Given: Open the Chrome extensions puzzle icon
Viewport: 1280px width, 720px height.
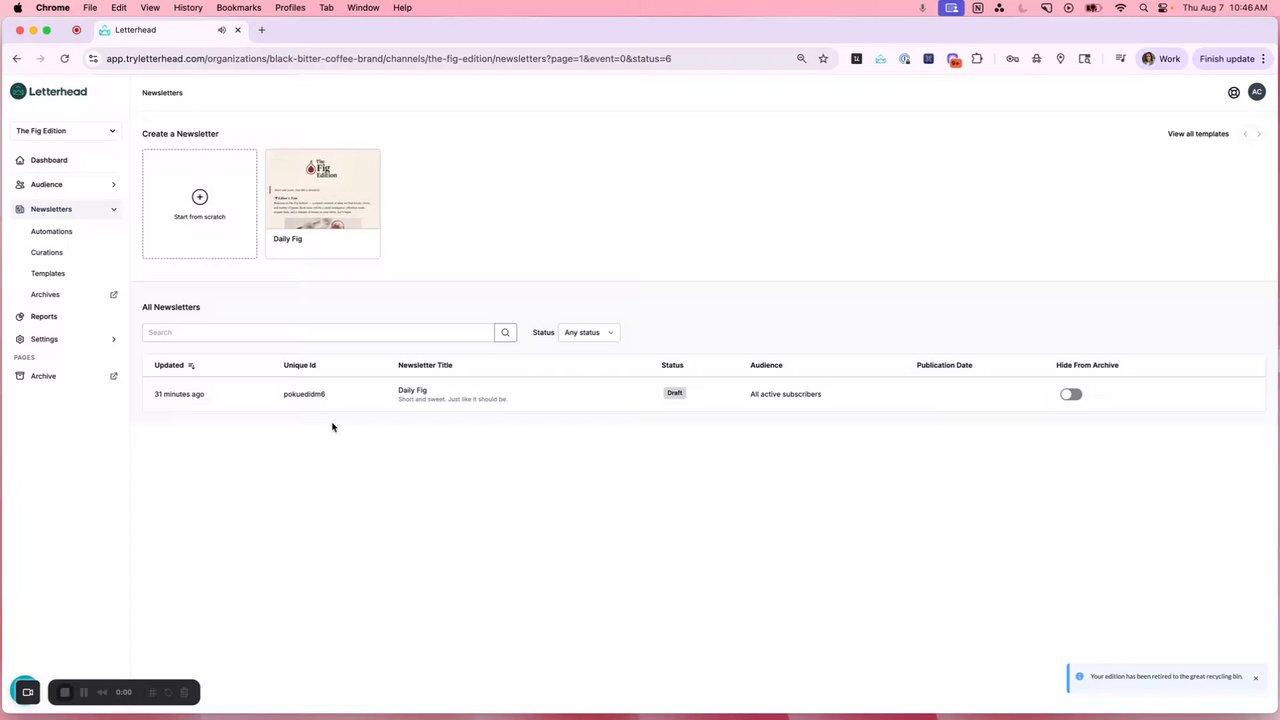Looking at the screenshot, I should (x=977, y=59).
